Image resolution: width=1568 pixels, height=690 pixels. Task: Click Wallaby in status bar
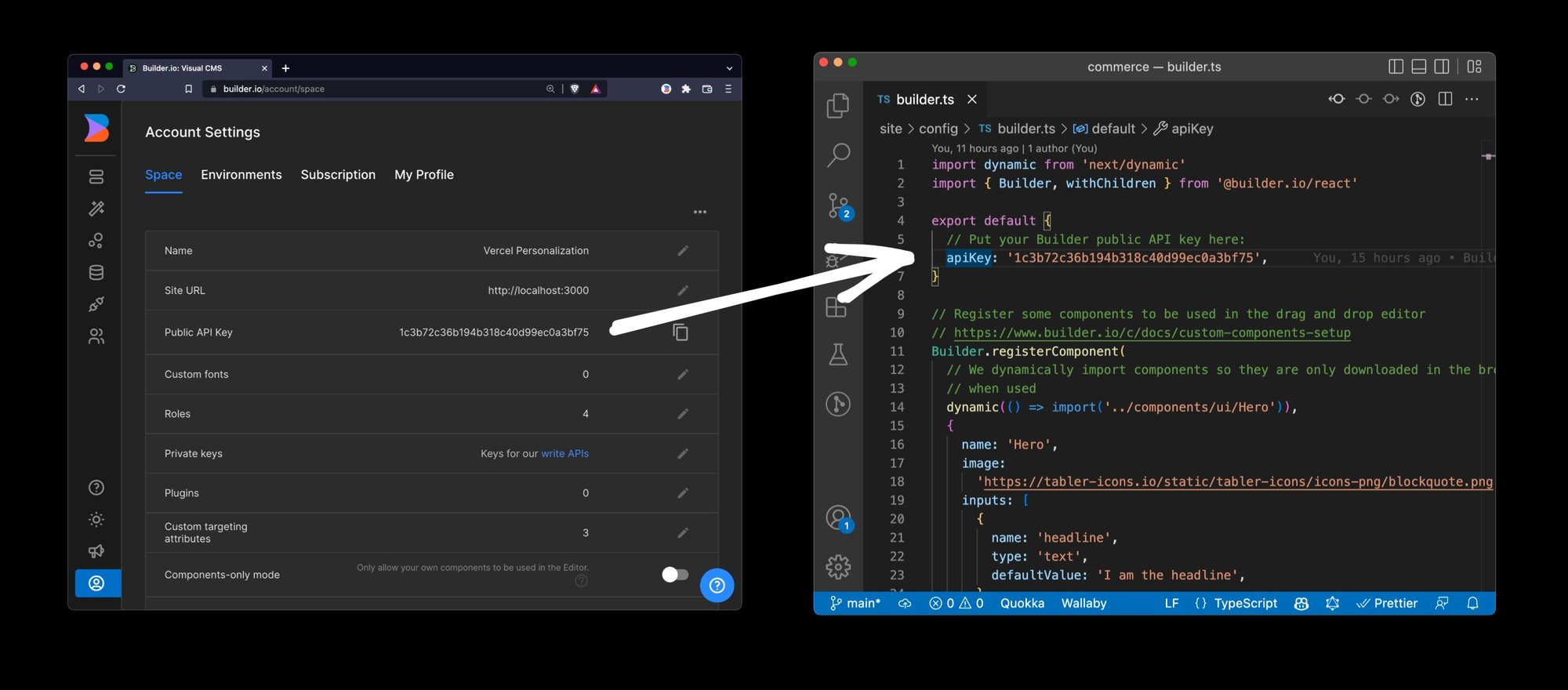(x=1083, y=603)
